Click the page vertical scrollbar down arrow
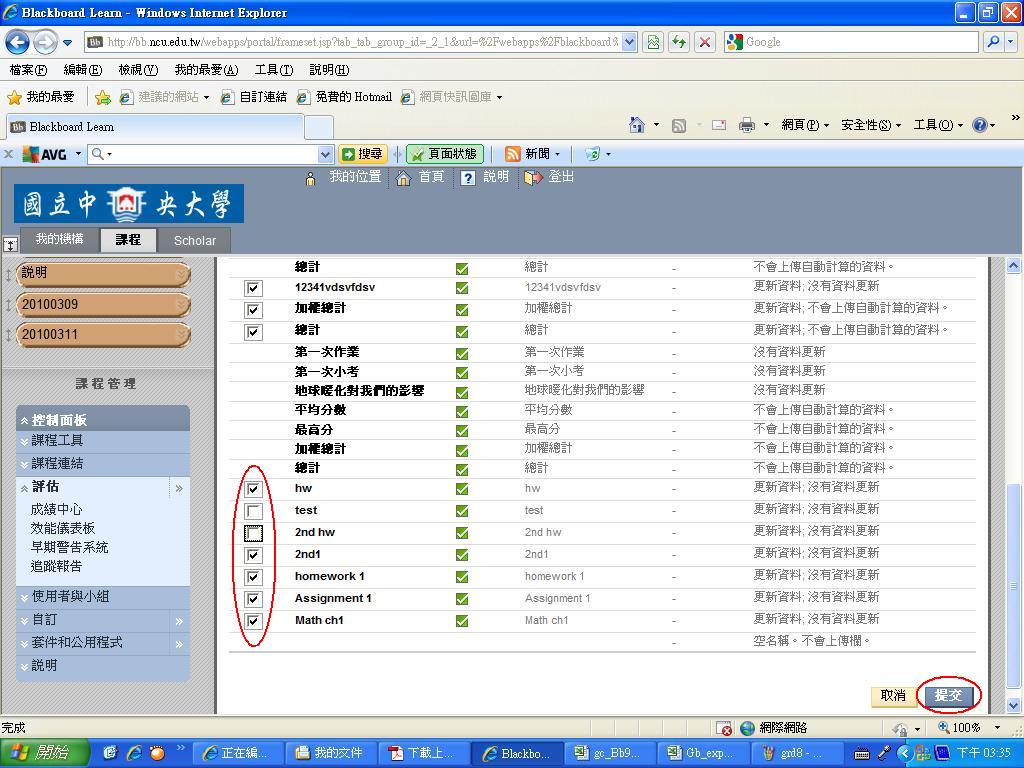 (1012, 704)
